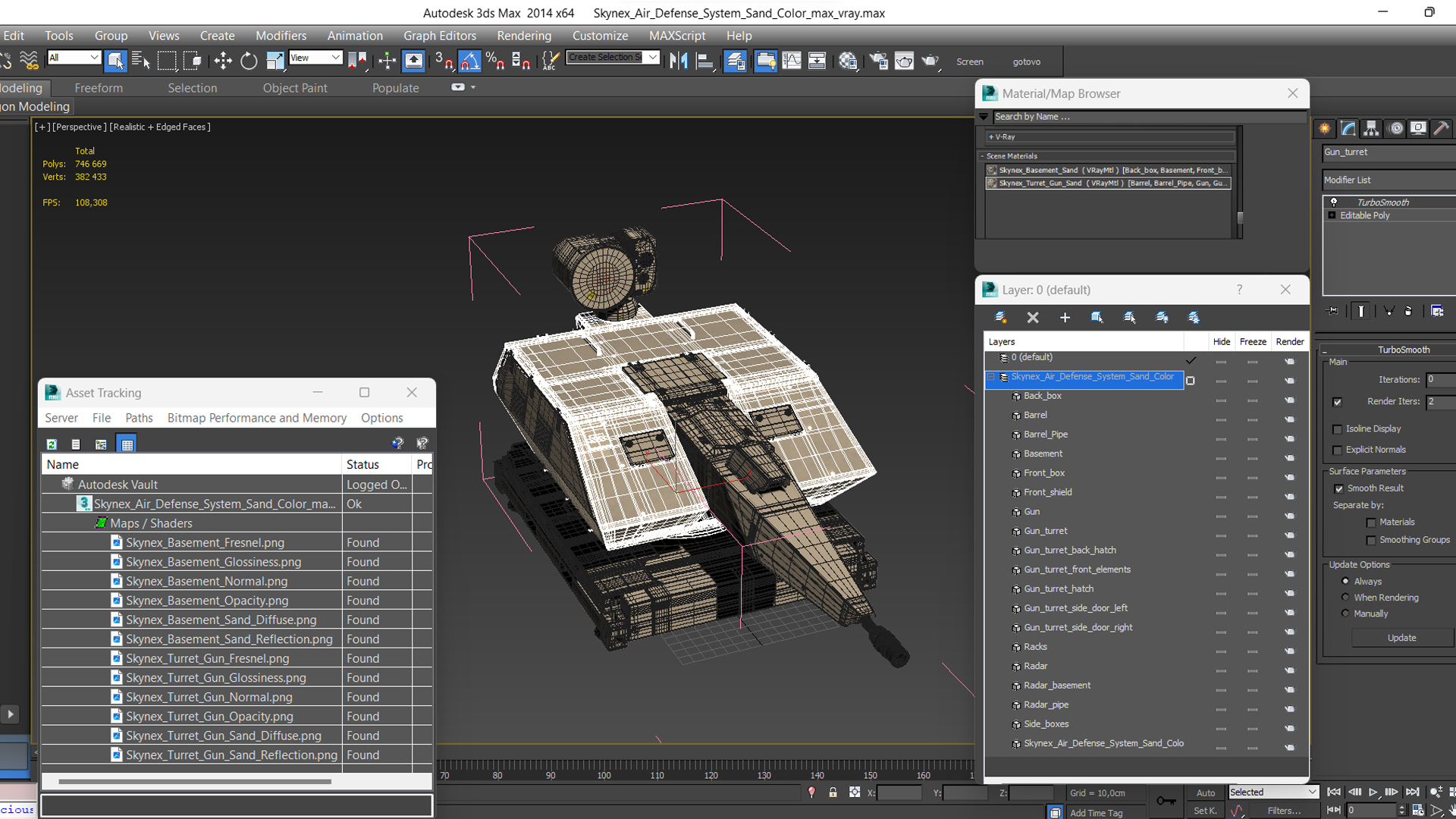Image resolution: width=1456 pixels, height=819 pixels.
Task: Open Create Selection Set dropdown
Action: click(653, 58)
